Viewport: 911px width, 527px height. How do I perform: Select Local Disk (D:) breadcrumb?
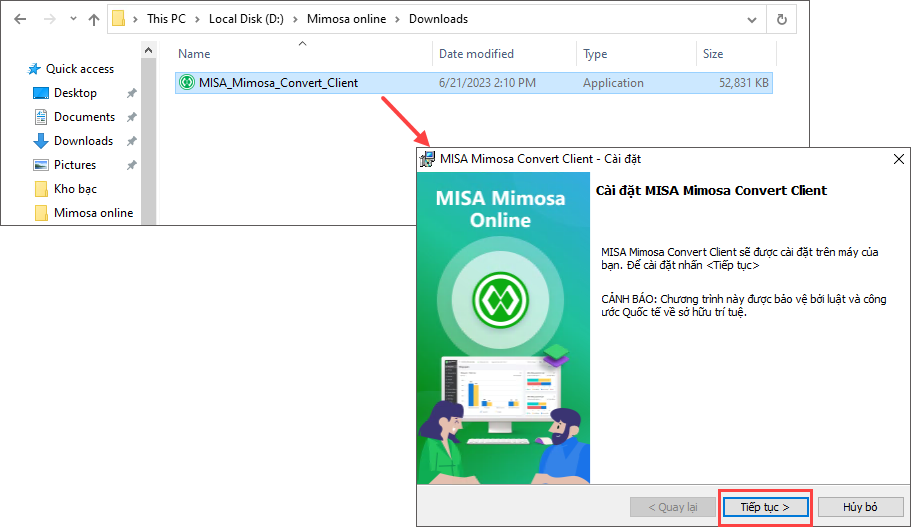(246, 19)
